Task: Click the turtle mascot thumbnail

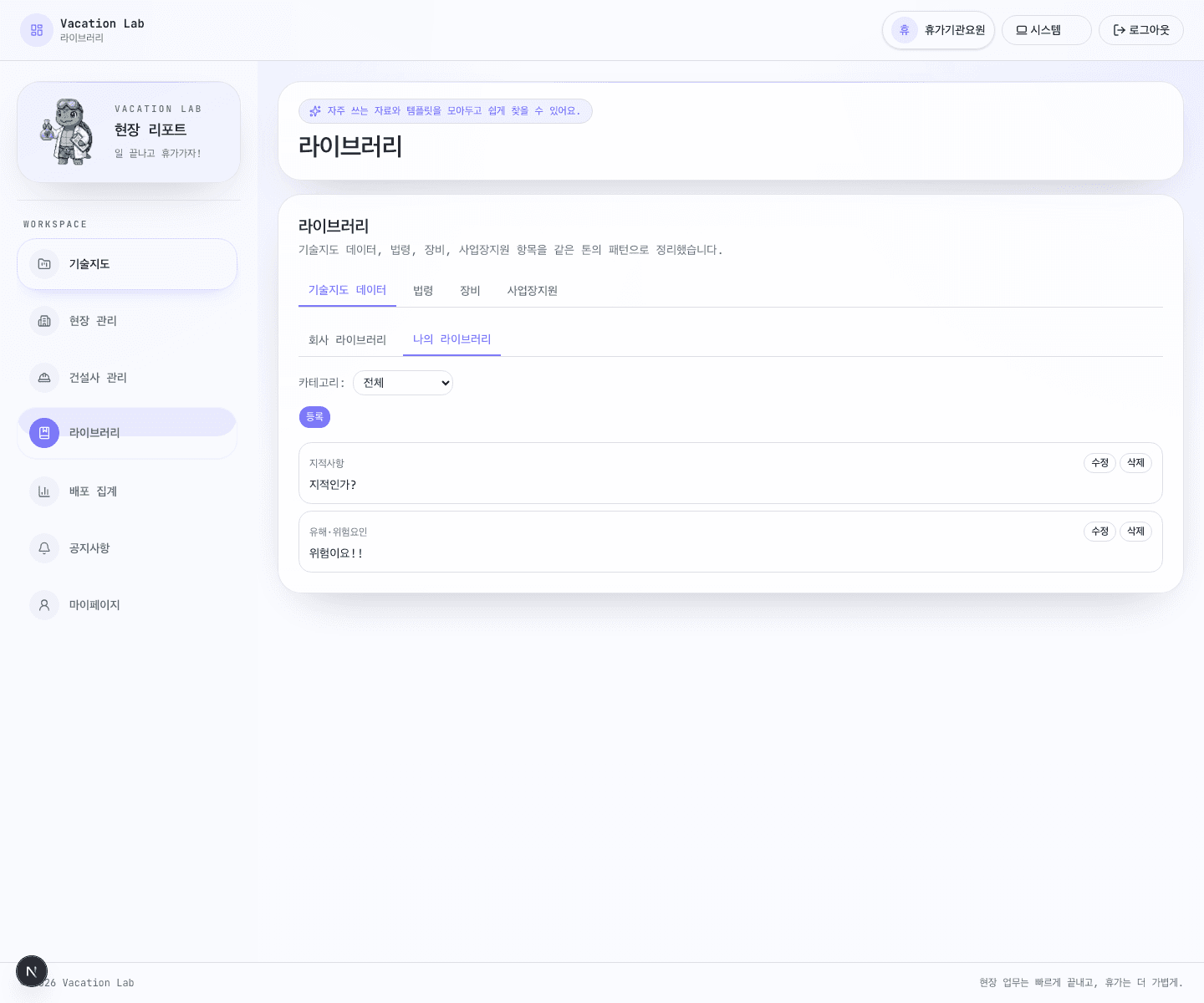Action: (67, 132)
